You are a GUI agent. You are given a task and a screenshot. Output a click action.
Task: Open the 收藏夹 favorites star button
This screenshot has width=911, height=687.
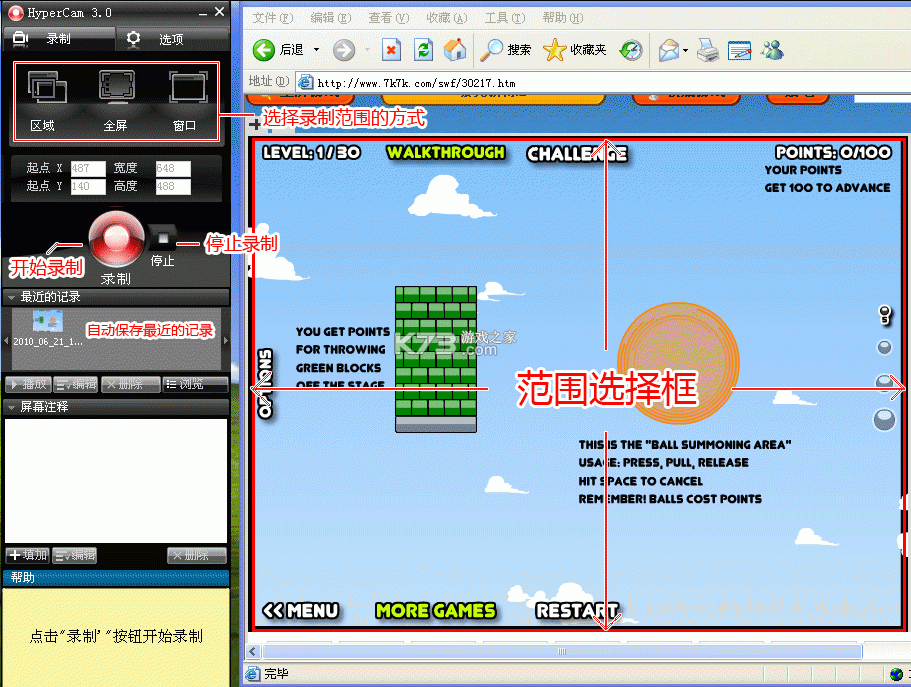[575, 50]
